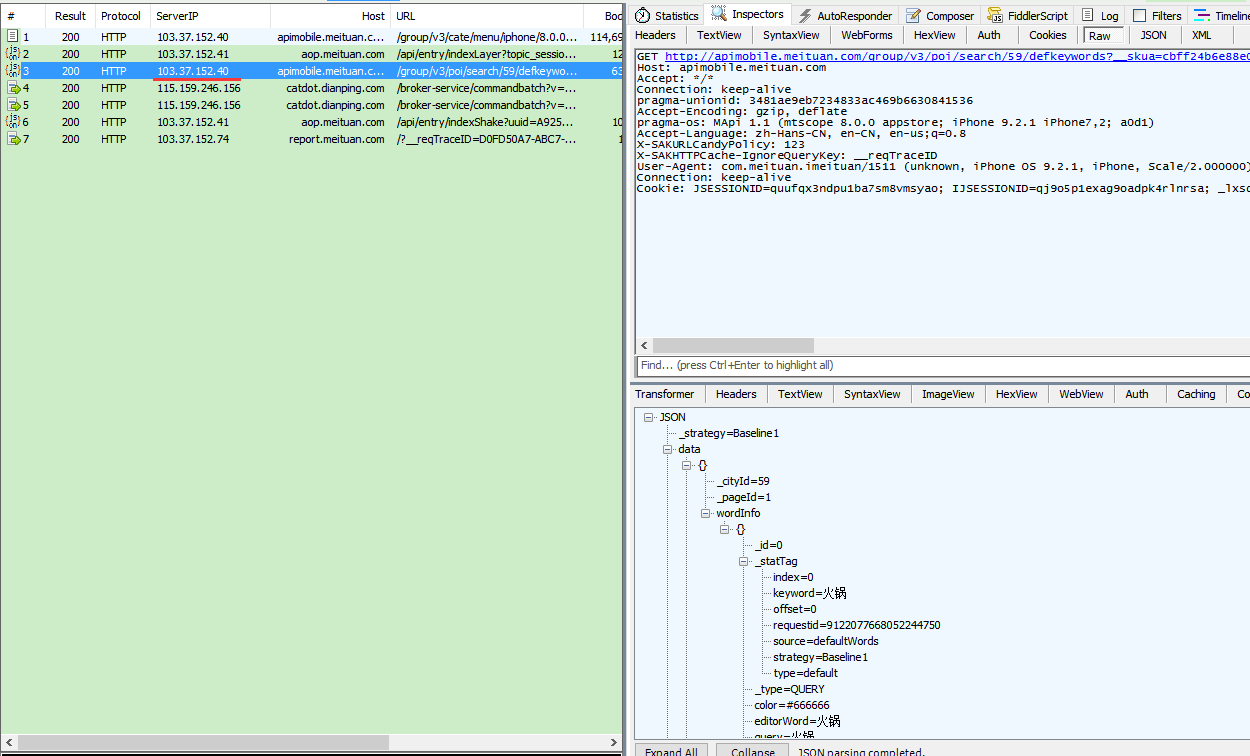The width and height of the screenshot is (1250, 756).
Task: Click ServerIP 103.37.152.40 in session 1
Action: 192,37
